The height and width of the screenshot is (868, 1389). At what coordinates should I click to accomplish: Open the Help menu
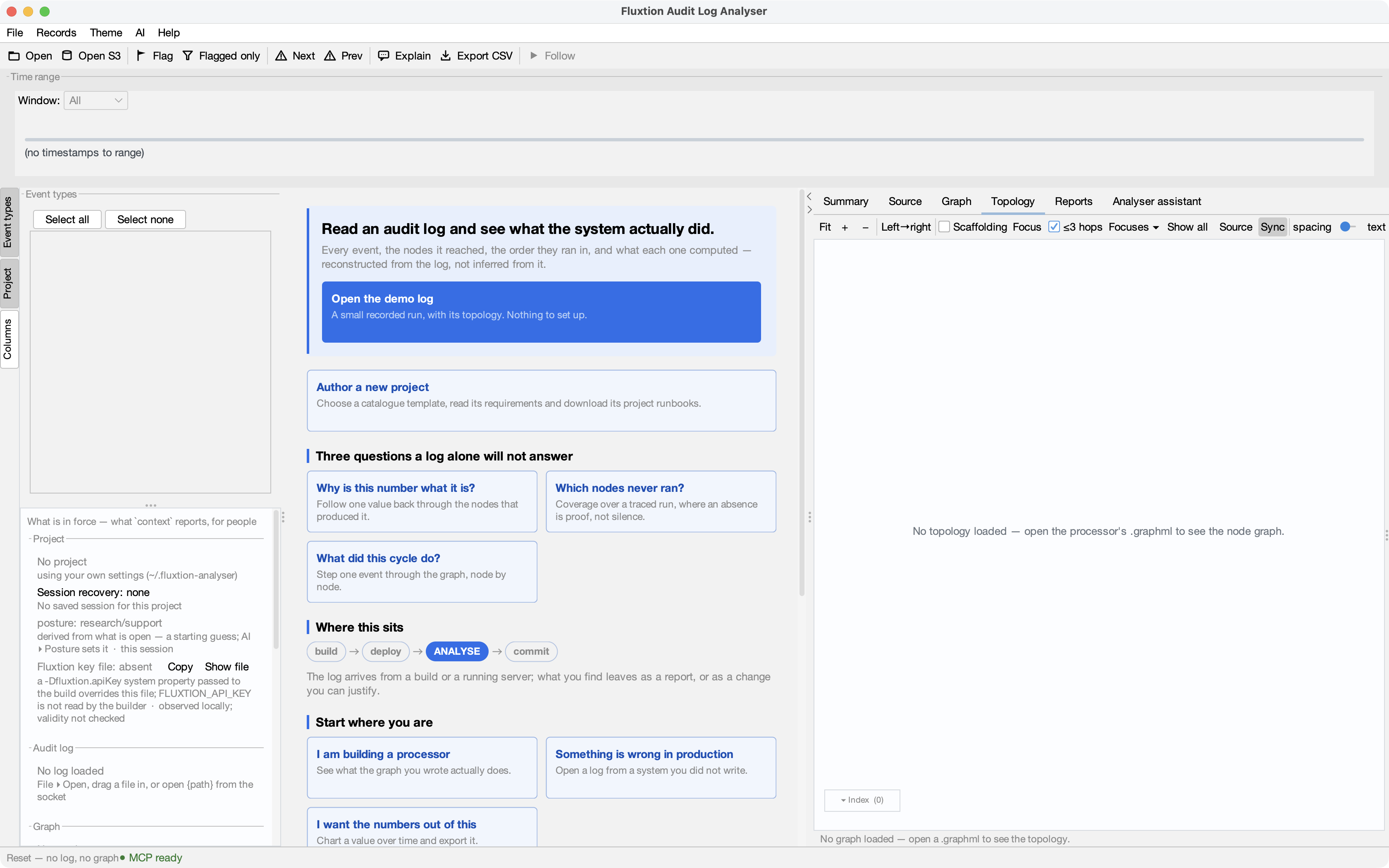169,33
